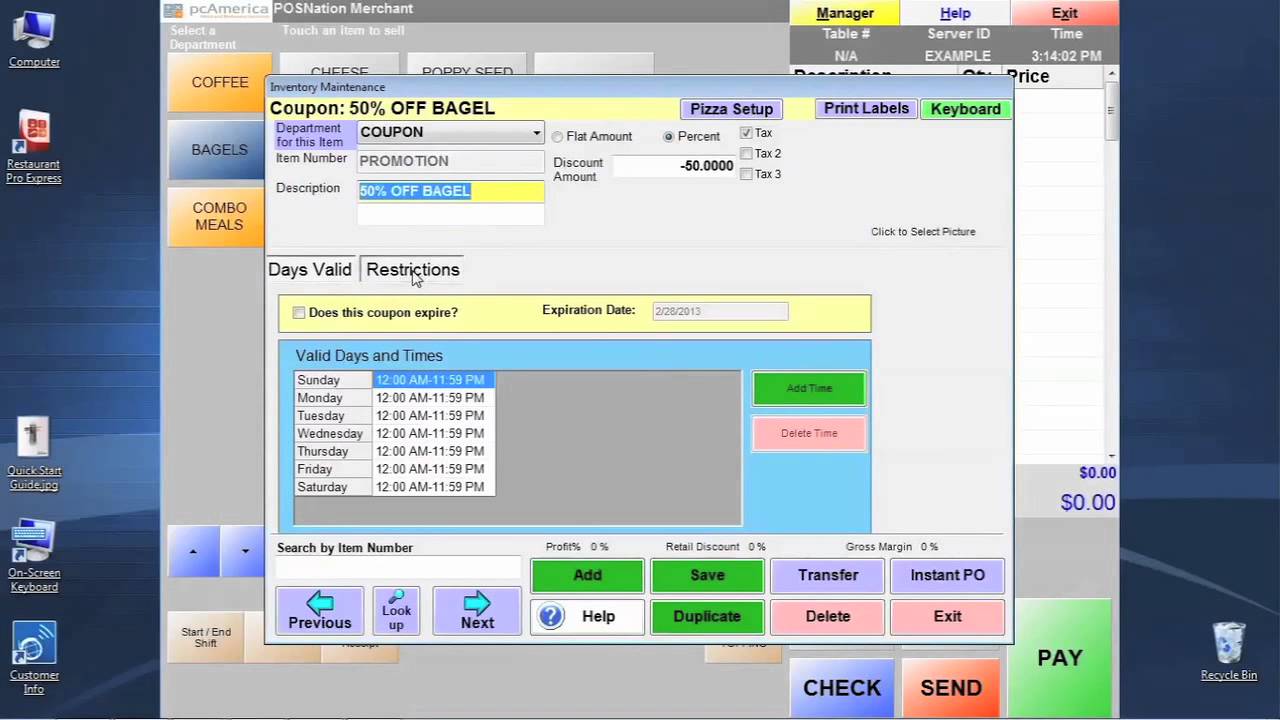Select the COMBO MEALS department button

219,217
